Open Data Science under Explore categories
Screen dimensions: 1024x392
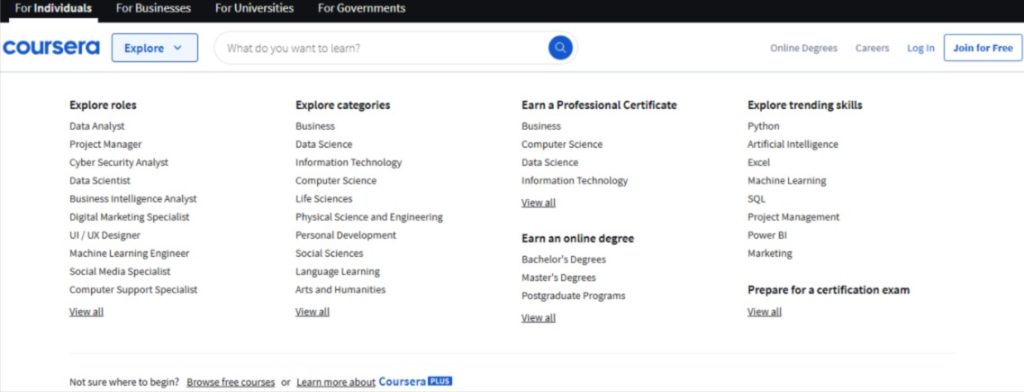(323, 144)
